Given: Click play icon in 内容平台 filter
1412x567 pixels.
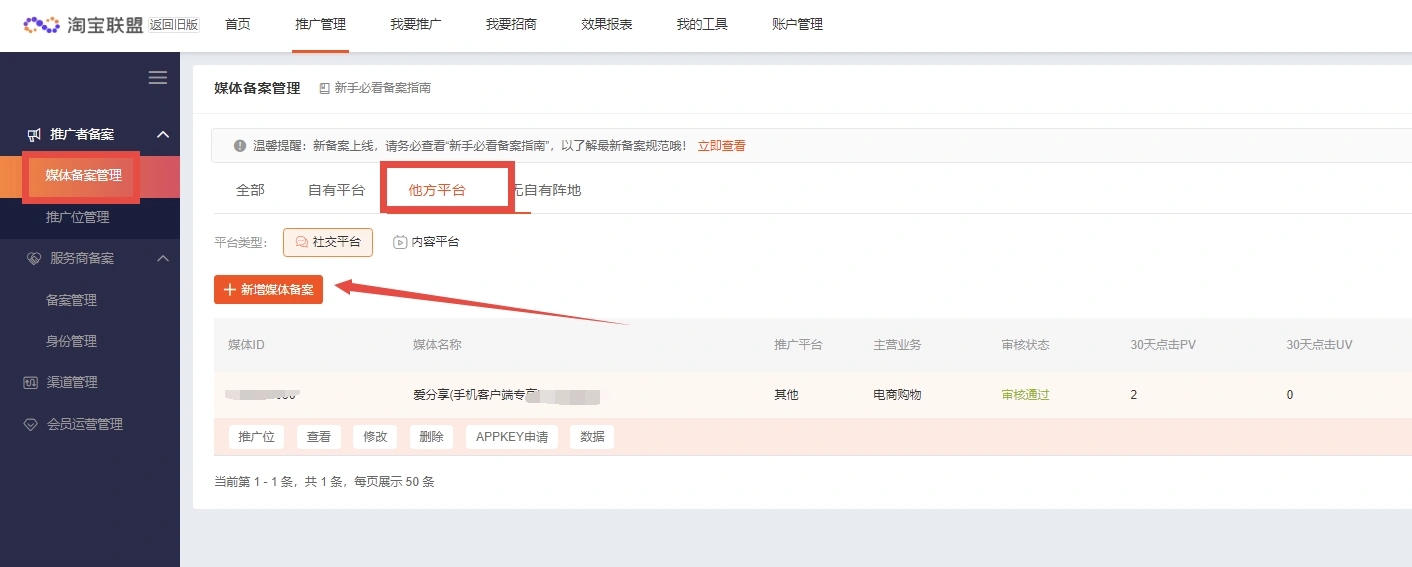Looking at the screenshot, I should pos(400,242).
